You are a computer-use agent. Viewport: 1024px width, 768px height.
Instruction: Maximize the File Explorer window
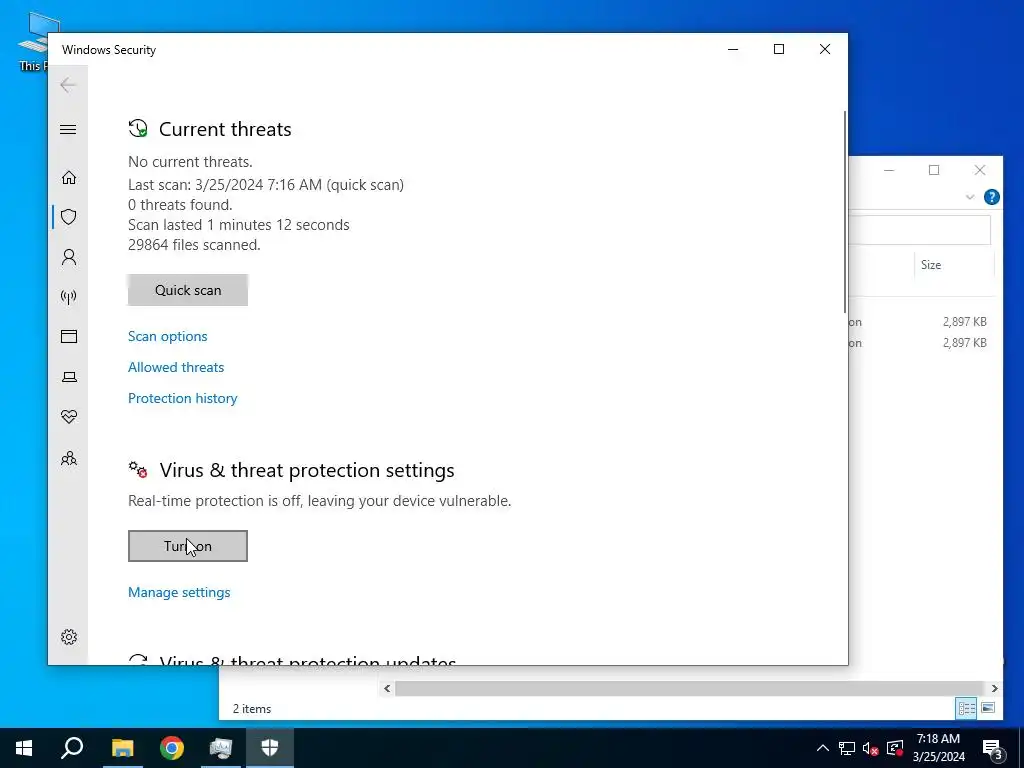(x=934, y=170)
